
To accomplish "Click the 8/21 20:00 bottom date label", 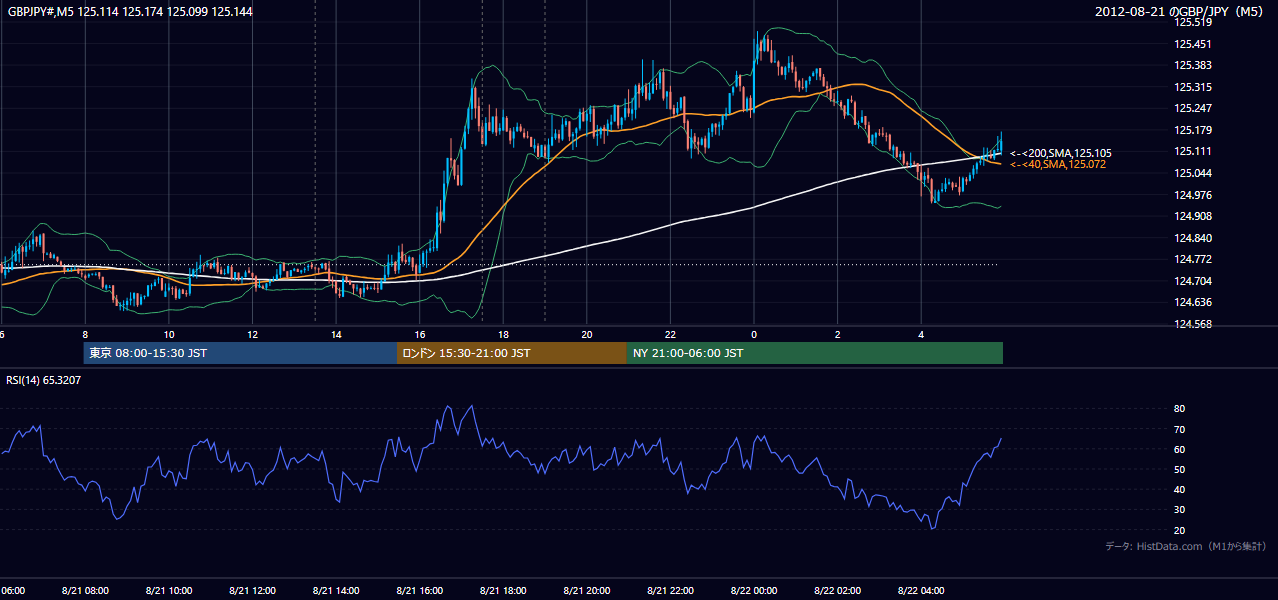I will click(587, 590).
